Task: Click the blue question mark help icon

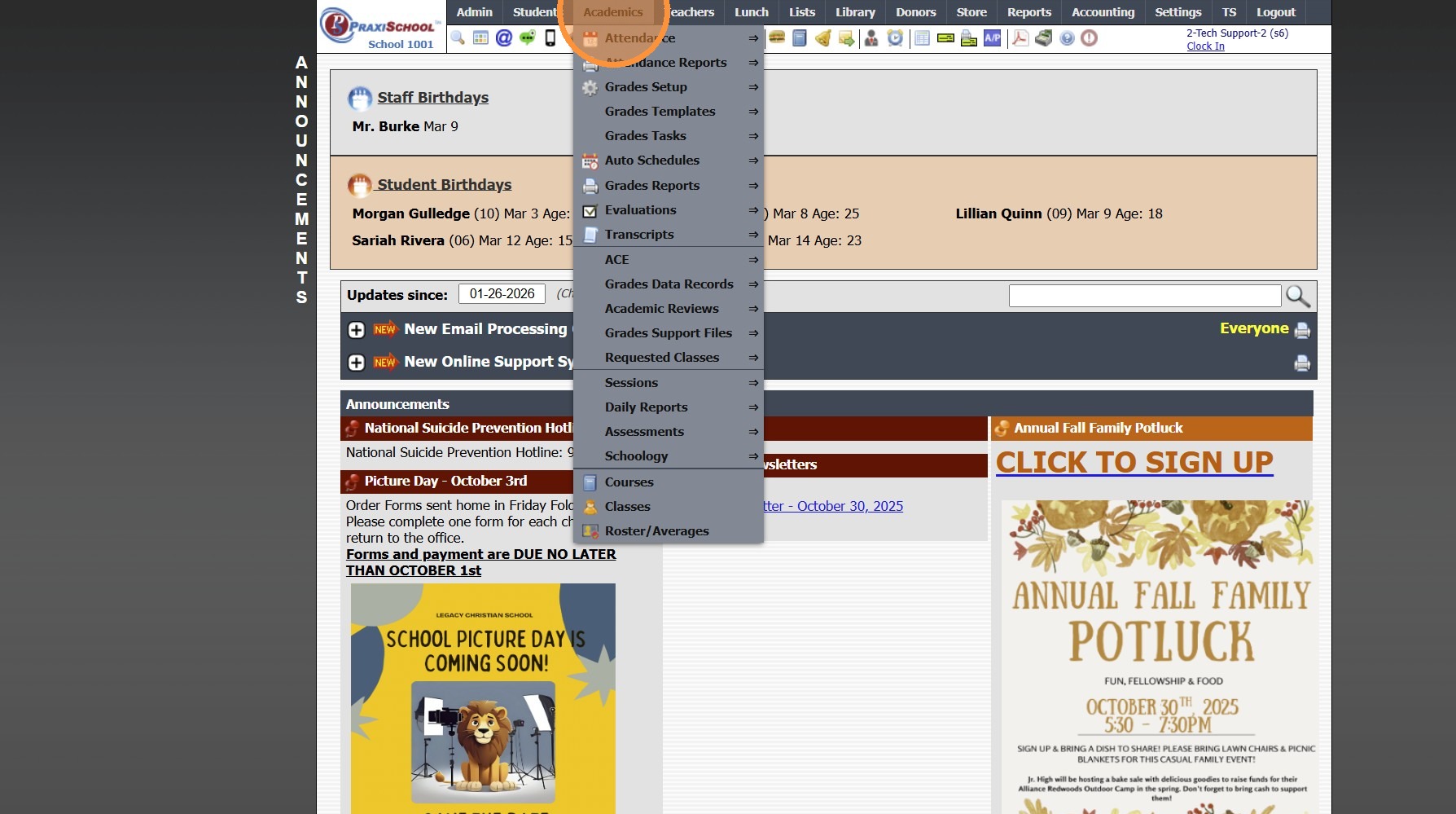Action: [x=1067, y=38]
